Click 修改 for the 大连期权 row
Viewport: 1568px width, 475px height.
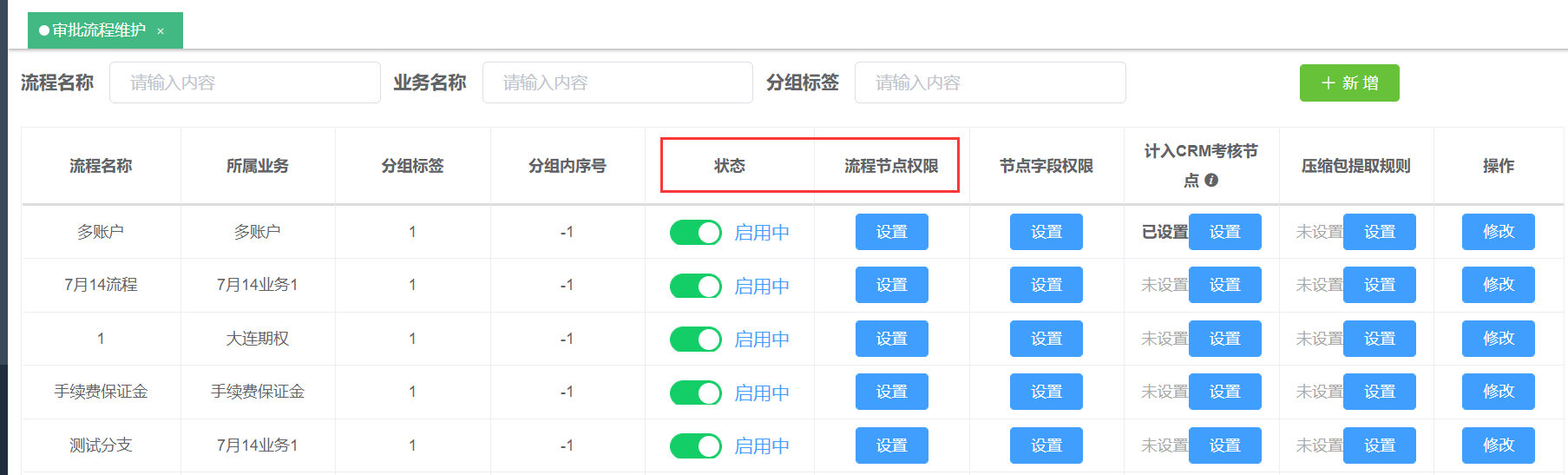click(x=1499, y=339)
